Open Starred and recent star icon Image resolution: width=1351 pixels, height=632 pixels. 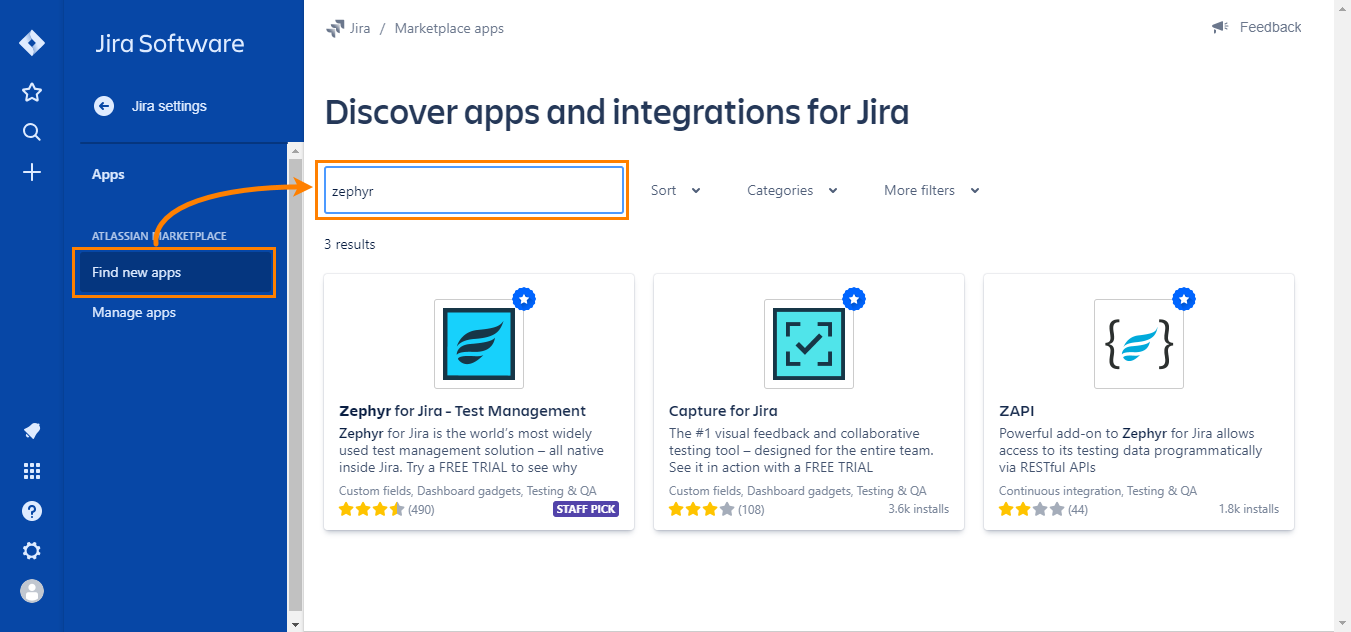[32, 92]
